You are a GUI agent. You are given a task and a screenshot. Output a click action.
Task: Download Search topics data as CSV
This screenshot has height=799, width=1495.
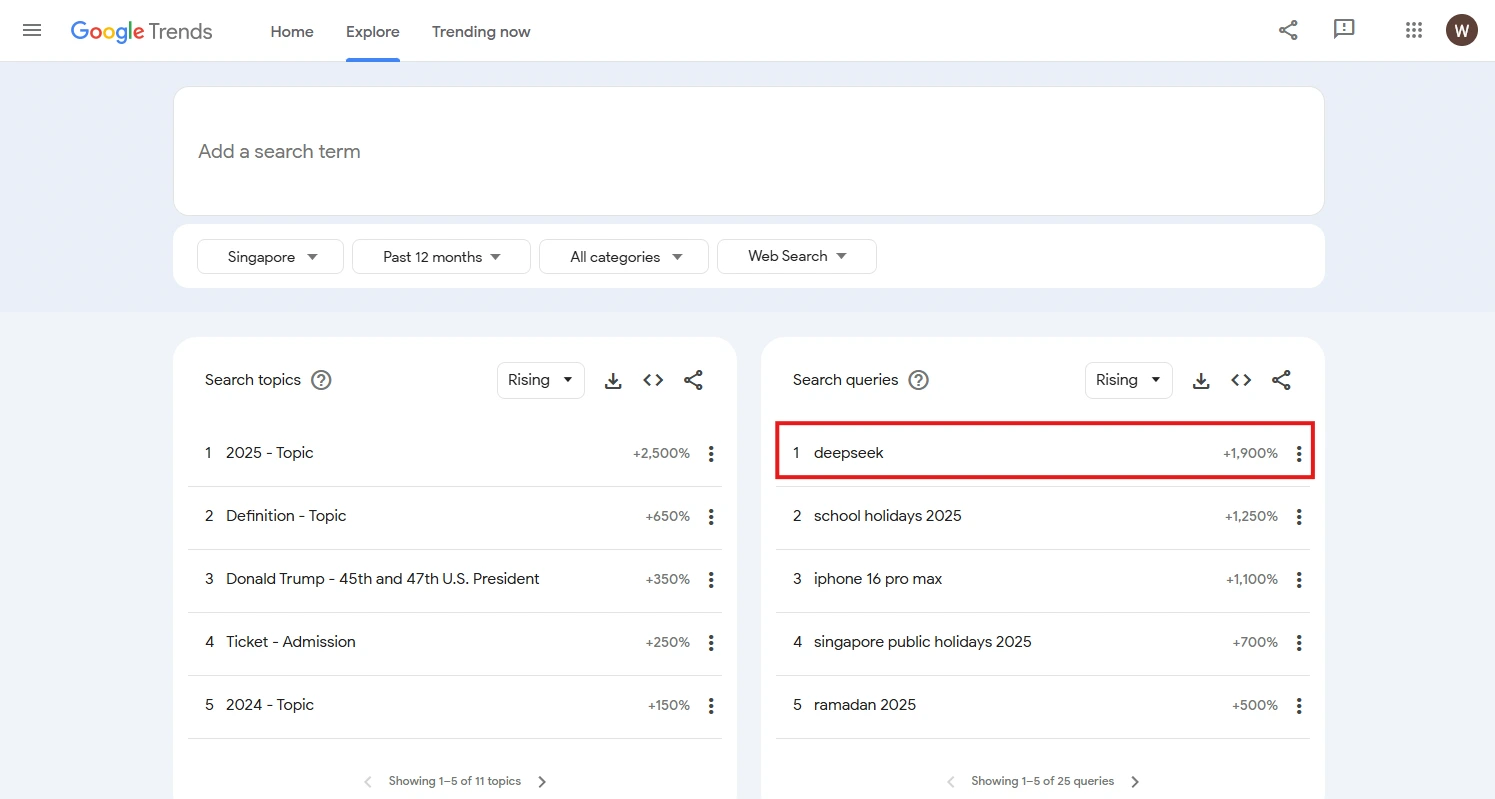[x=613, y=380]
